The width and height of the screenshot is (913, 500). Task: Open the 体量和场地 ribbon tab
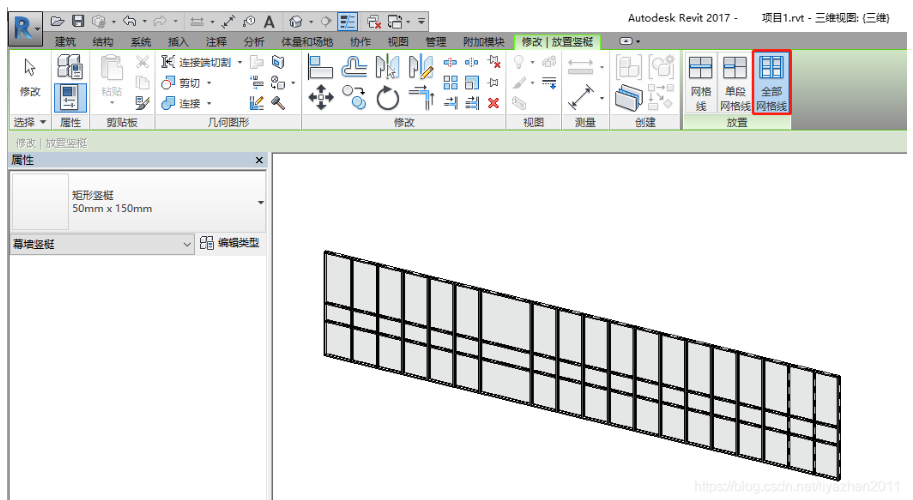click(x=307, y=42)
